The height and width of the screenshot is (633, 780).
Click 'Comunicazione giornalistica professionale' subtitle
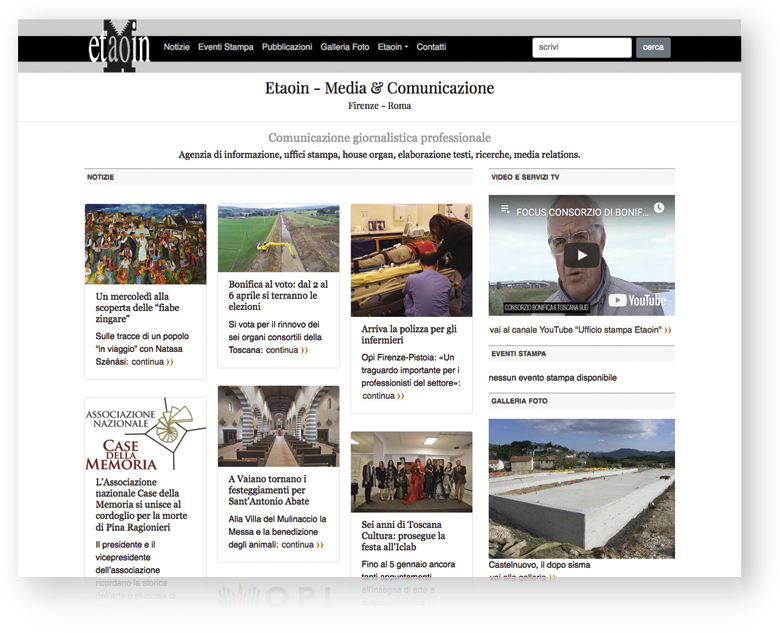tap(380, 138)
